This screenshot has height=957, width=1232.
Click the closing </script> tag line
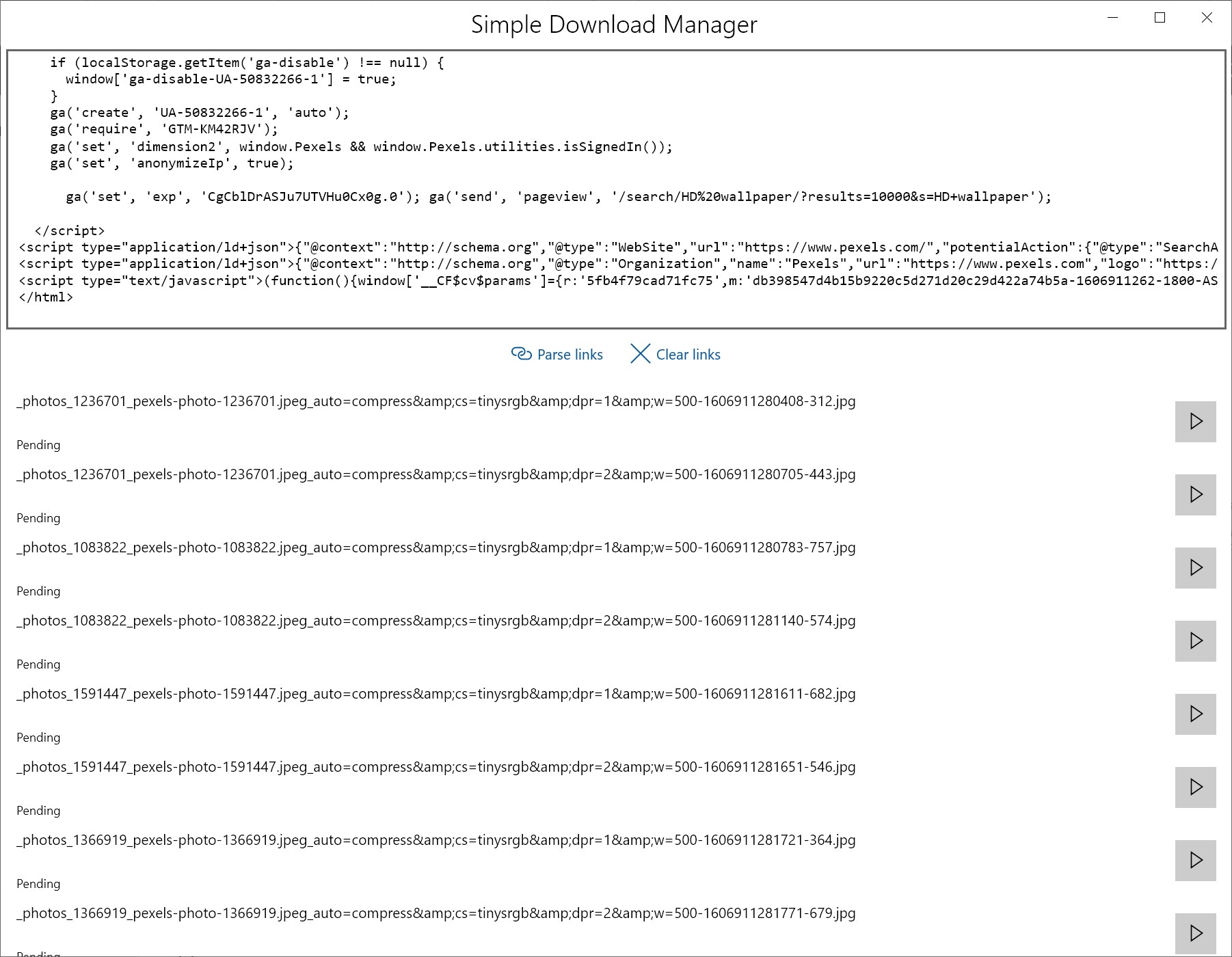click(70, 230)
